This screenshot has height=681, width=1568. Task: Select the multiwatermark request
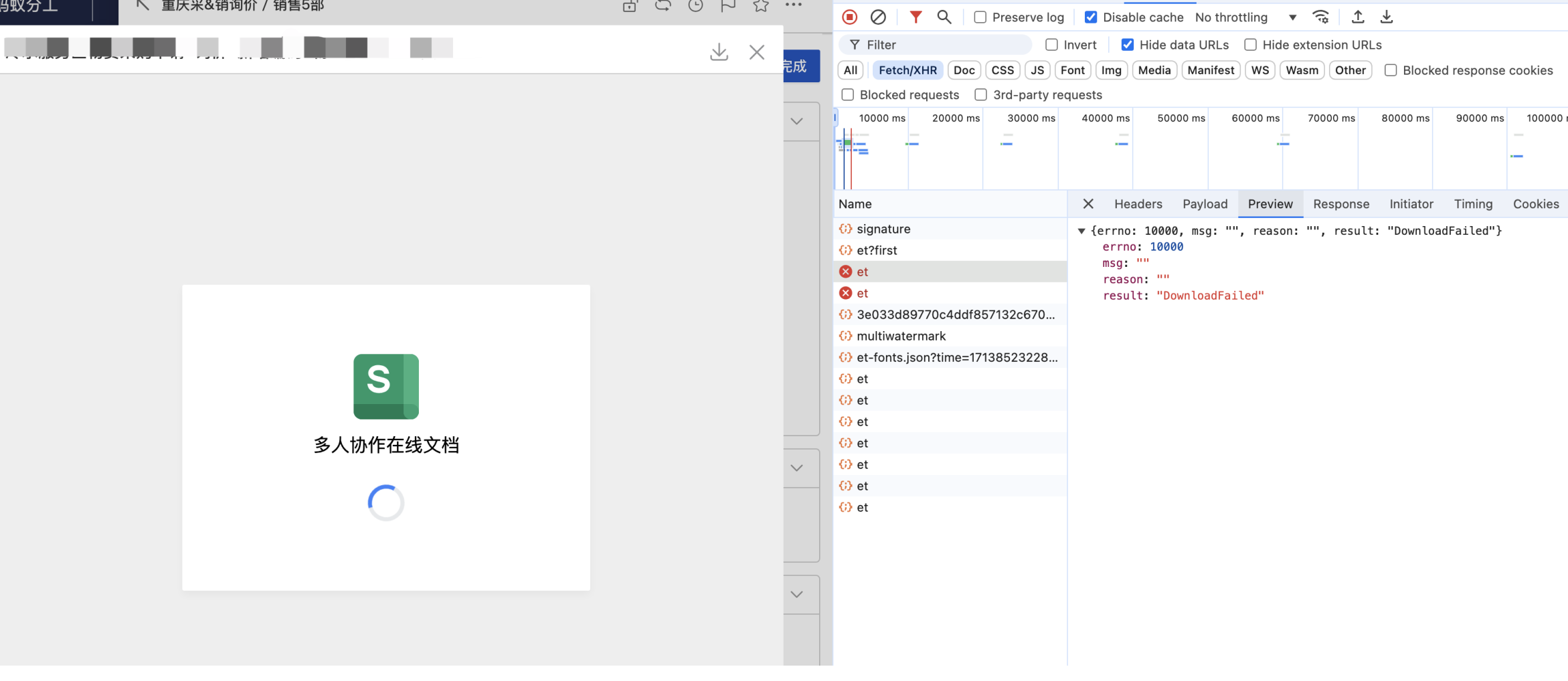[950, 336]
